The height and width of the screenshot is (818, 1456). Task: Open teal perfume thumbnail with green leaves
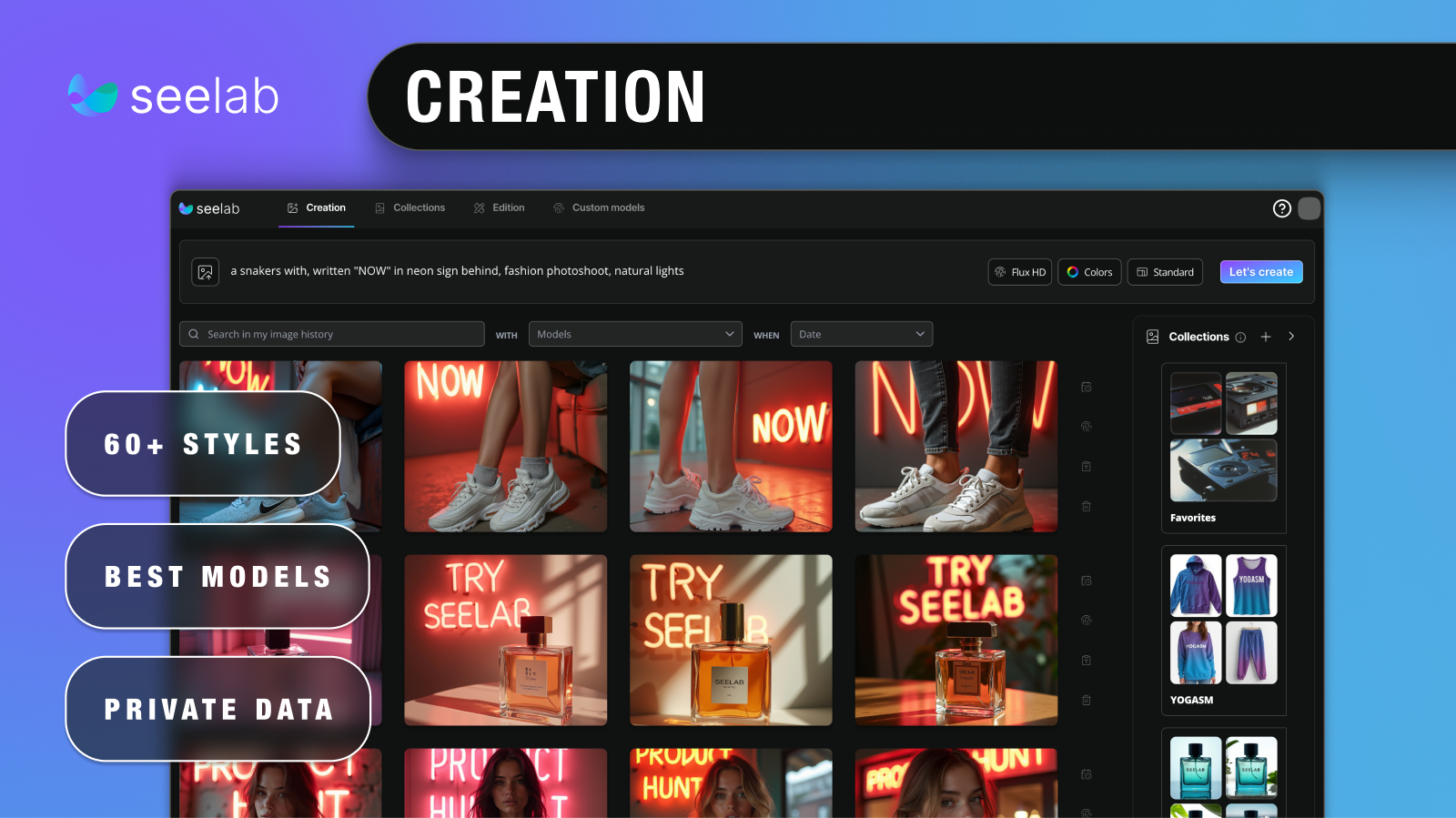point(1251,768)
